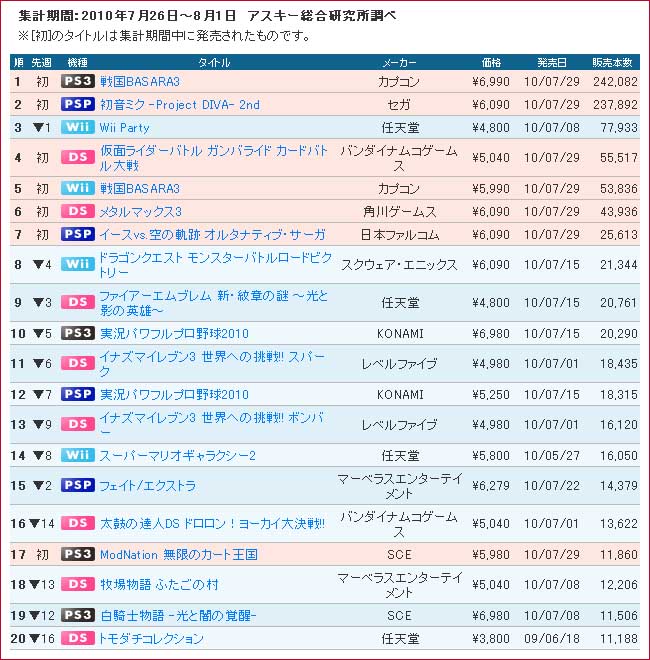The image size is (650, 660).
Task: Click DS badge beside イナズマイレブン3 スパーク
Action: point(77,363)
